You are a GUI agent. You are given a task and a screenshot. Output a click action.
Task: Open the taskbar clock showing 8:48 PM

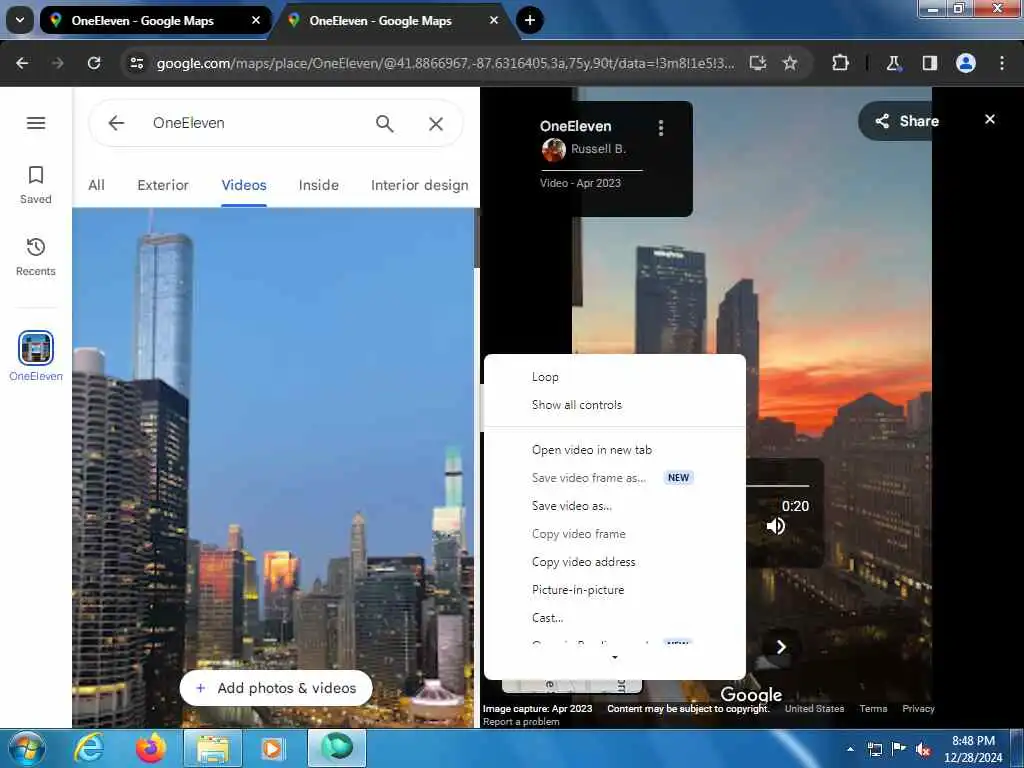[973, 749]
